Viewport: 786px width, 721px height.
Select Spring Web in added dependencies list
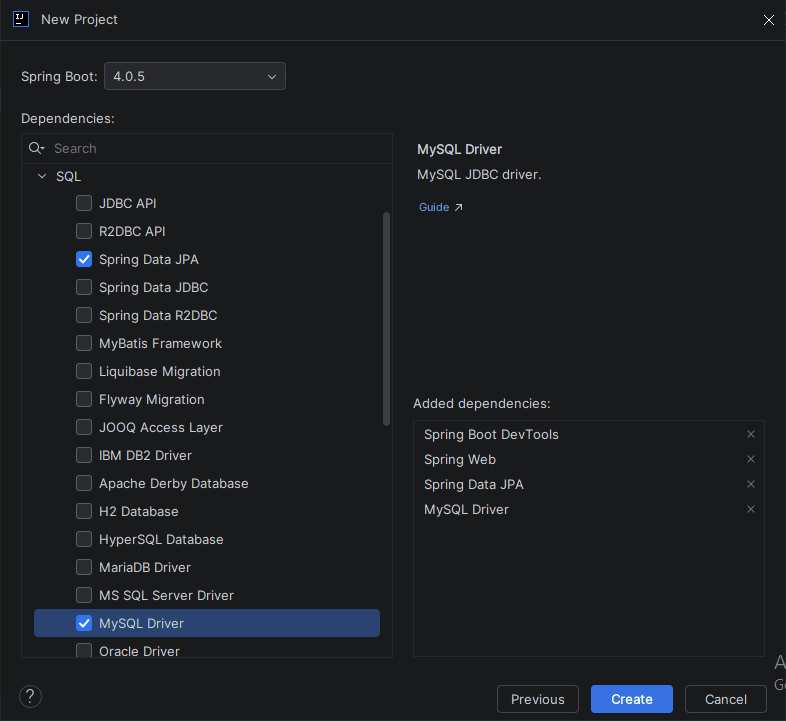click(460, 459)
